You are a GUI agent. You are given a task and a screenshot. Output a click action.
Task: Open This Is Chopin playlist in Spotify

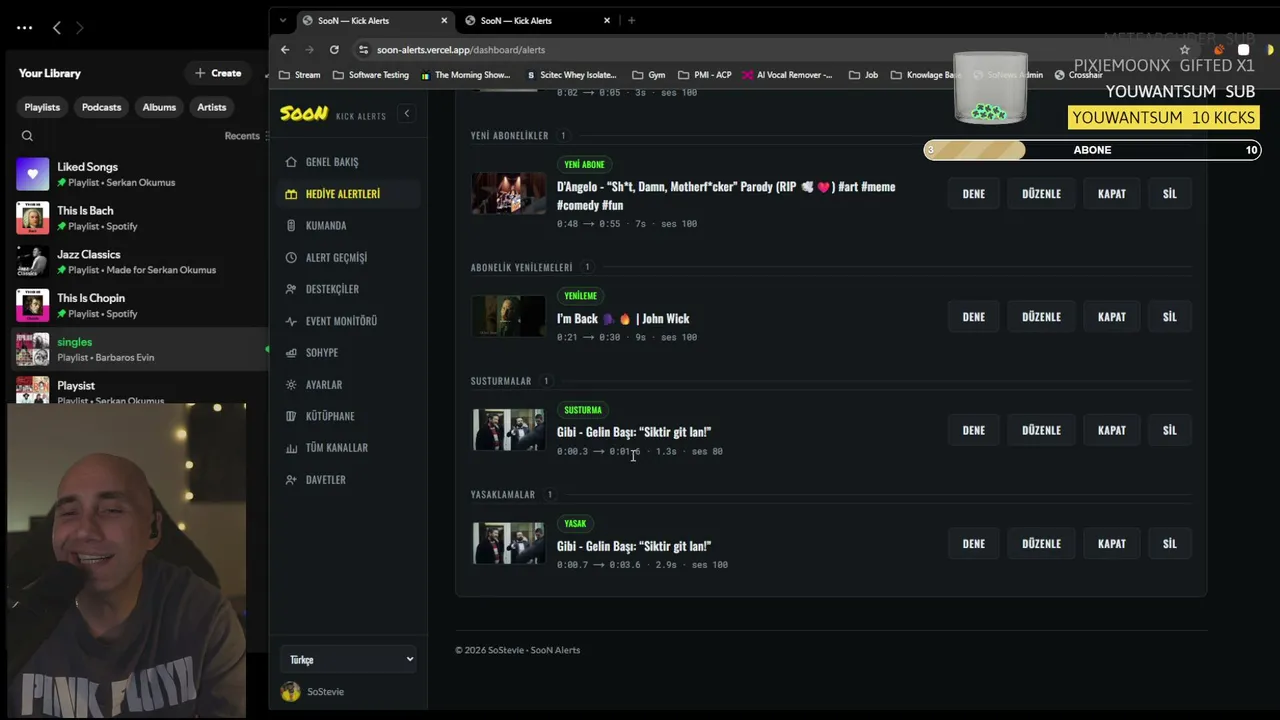(x=140, y=306)
